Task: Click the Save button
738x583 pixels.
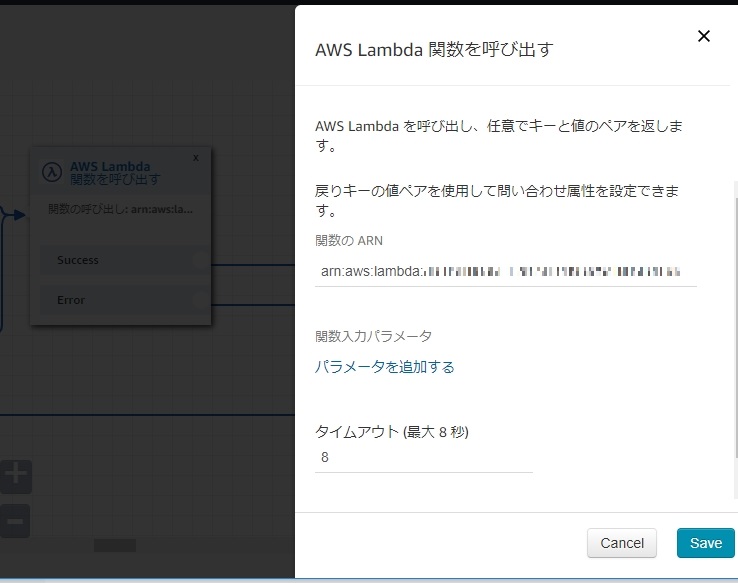Action: tap(706, 543)
